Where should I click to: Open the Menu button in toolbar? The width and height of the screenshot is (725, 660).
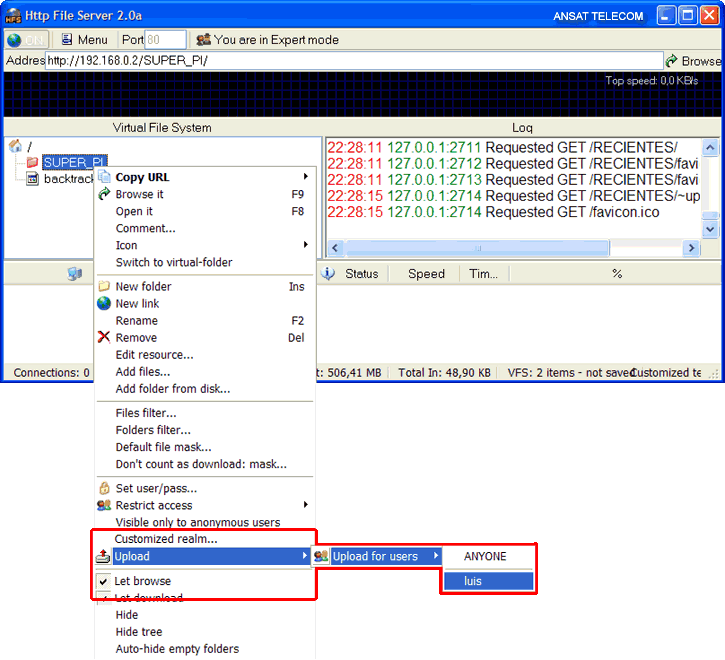[84, 40]
